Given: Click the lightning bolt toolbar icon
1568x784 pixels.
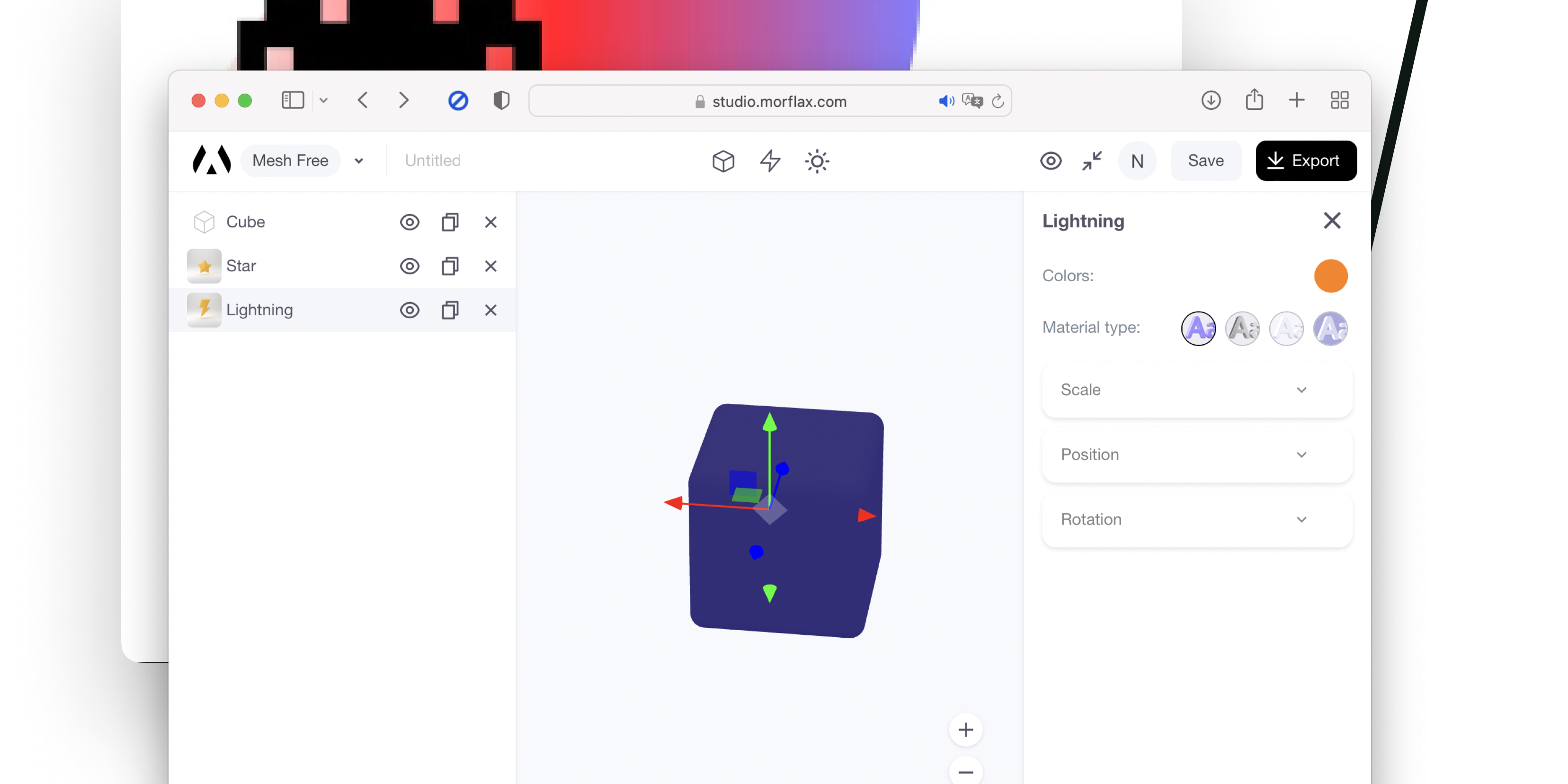Looking at the screenshot, I should (x=770, y=160).
